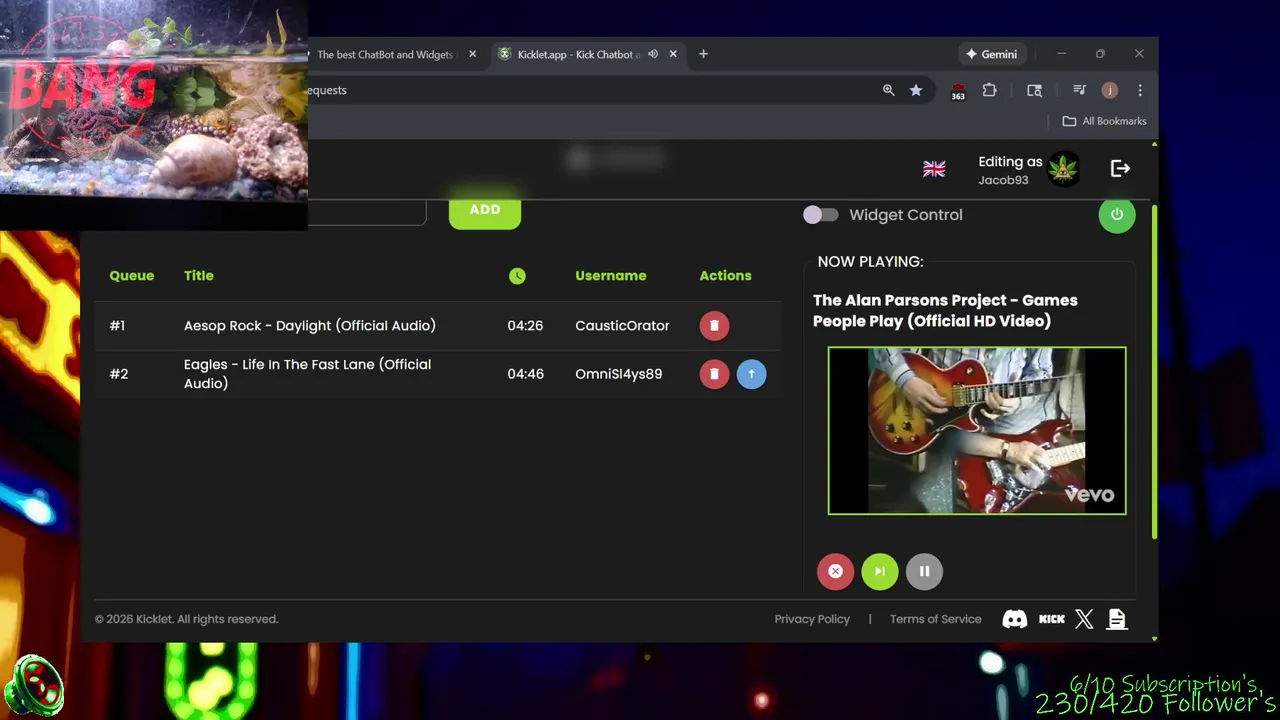The height and width of the screenshot is (720, 1280).
Task: Mute the Kicklet.app tab audio
Action: coord(652,54)
